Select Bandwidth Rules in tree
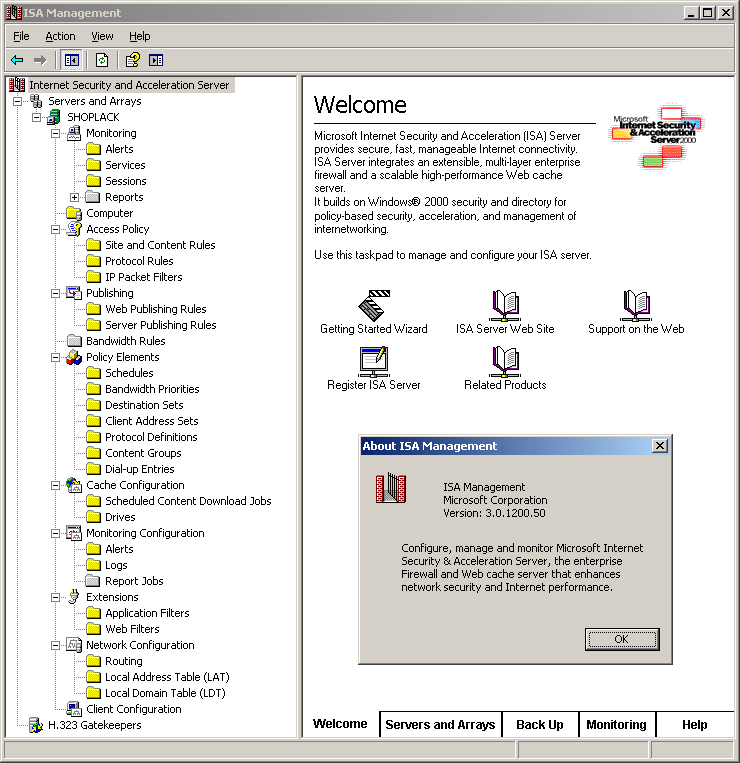 coord(126,341)
